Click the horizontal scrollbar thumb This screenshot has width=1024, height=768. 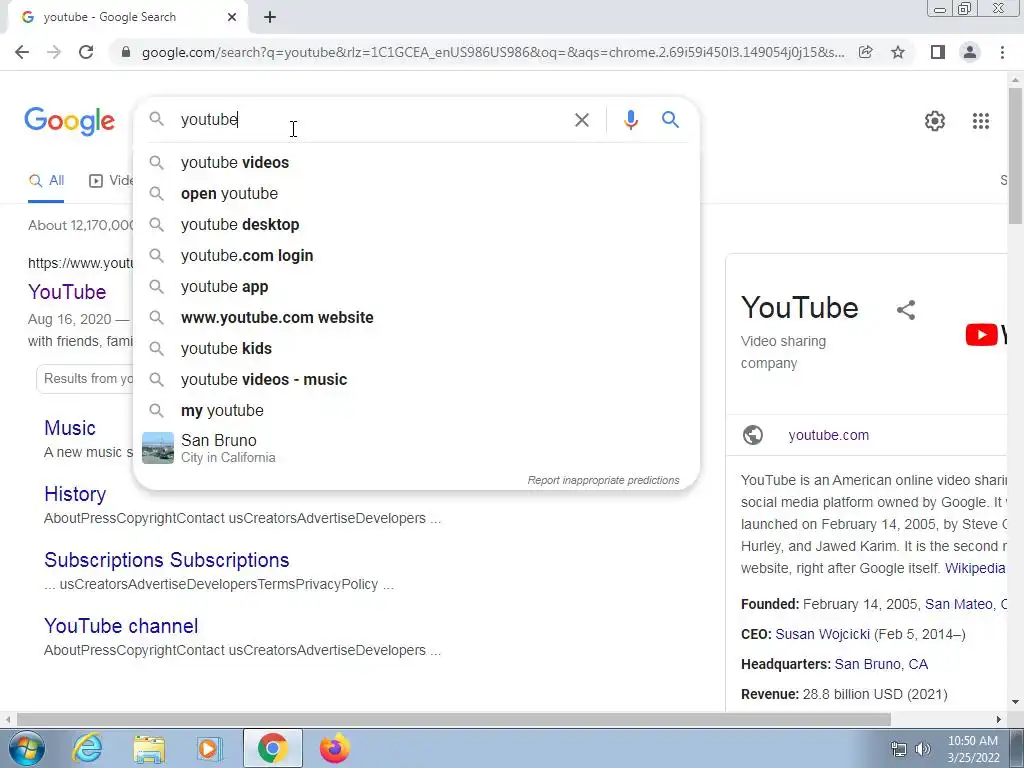point(453,719)
